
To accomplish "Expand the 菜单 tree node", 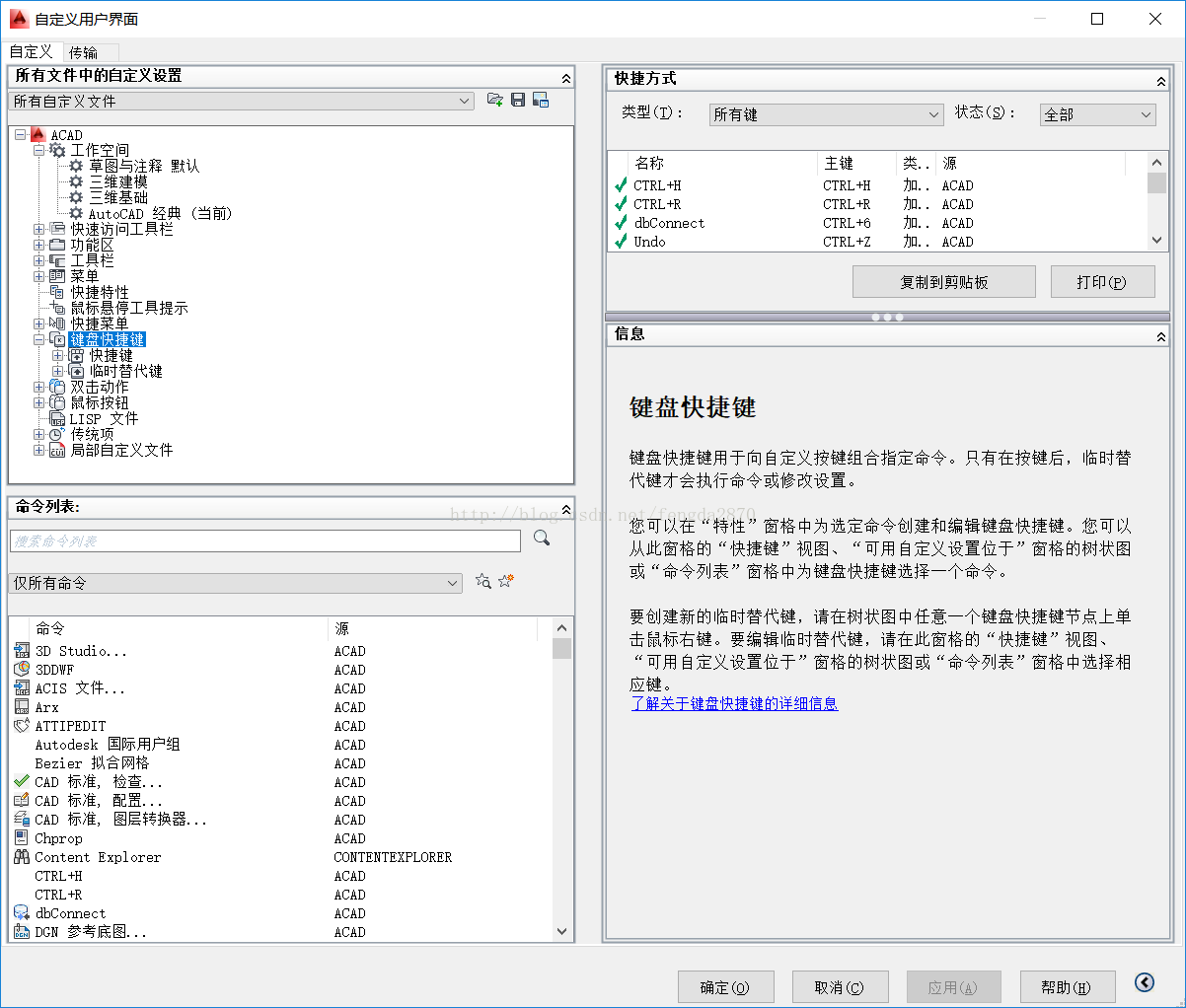I will (x=39, y=276).
